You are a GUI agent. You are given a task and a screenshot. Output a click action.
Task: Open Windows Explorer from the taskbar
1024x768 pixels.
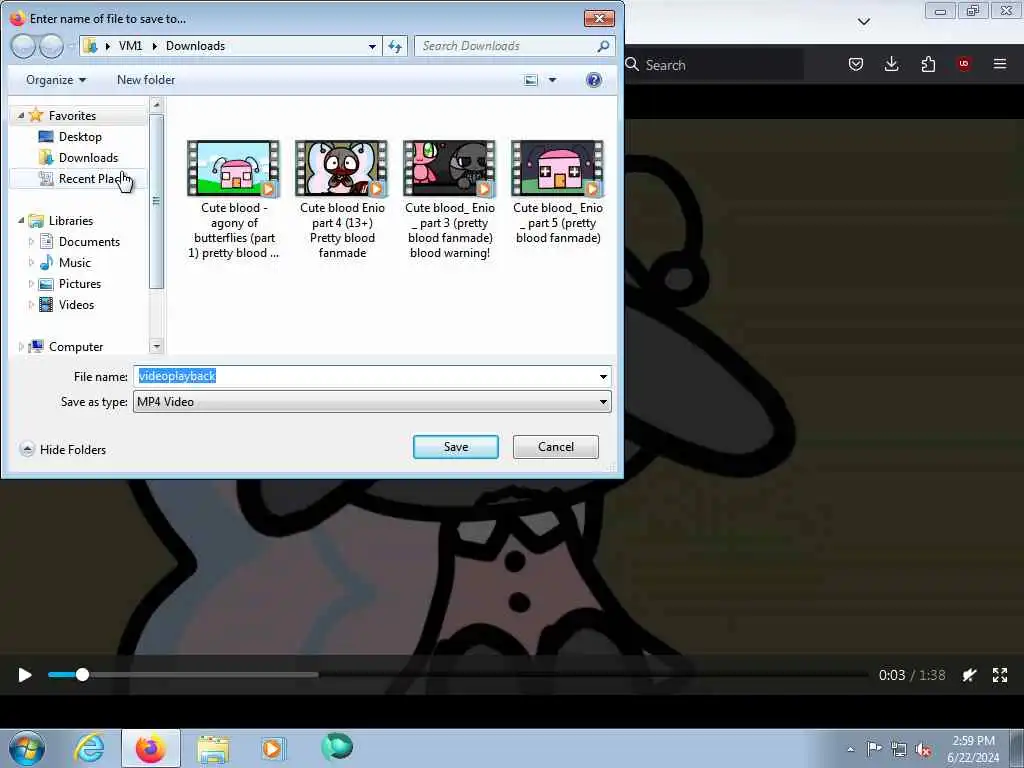(213, 749)
